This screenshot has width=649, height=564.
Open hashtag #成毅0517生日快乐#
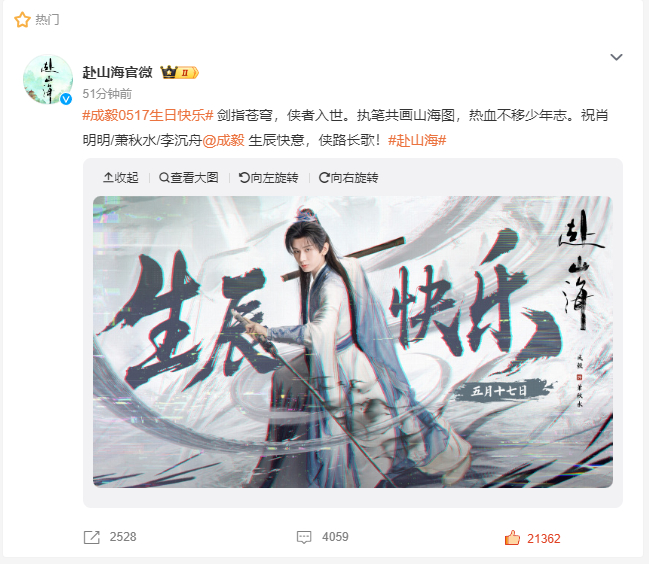(x=148, y=115)
